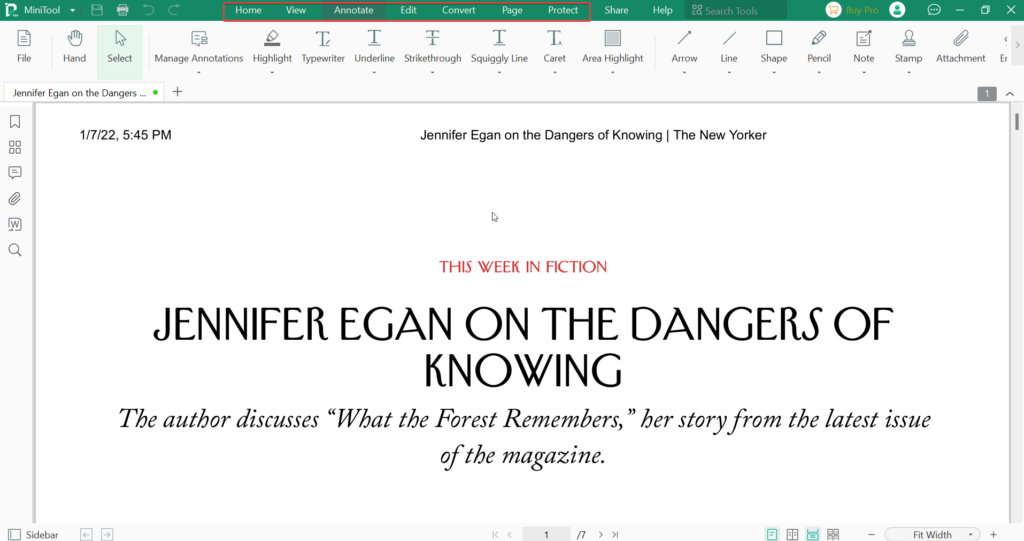
Task: Open the Word conversion sidebar icon
Action: (x=15, y=224)
